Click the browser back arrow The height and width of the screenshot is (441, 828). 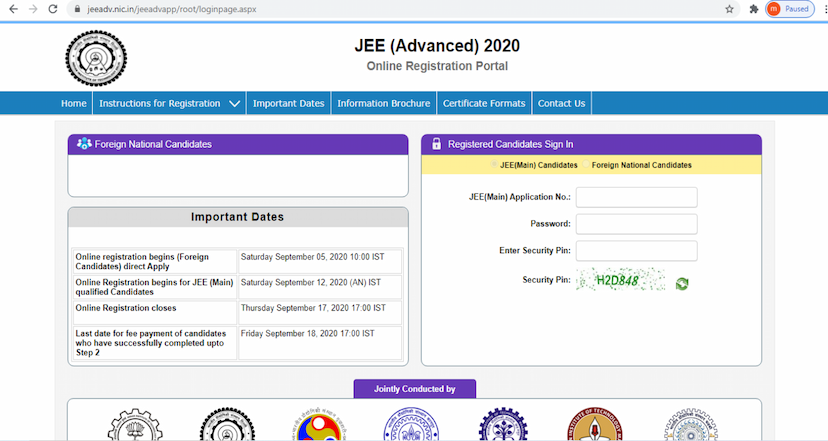point(13,9)
